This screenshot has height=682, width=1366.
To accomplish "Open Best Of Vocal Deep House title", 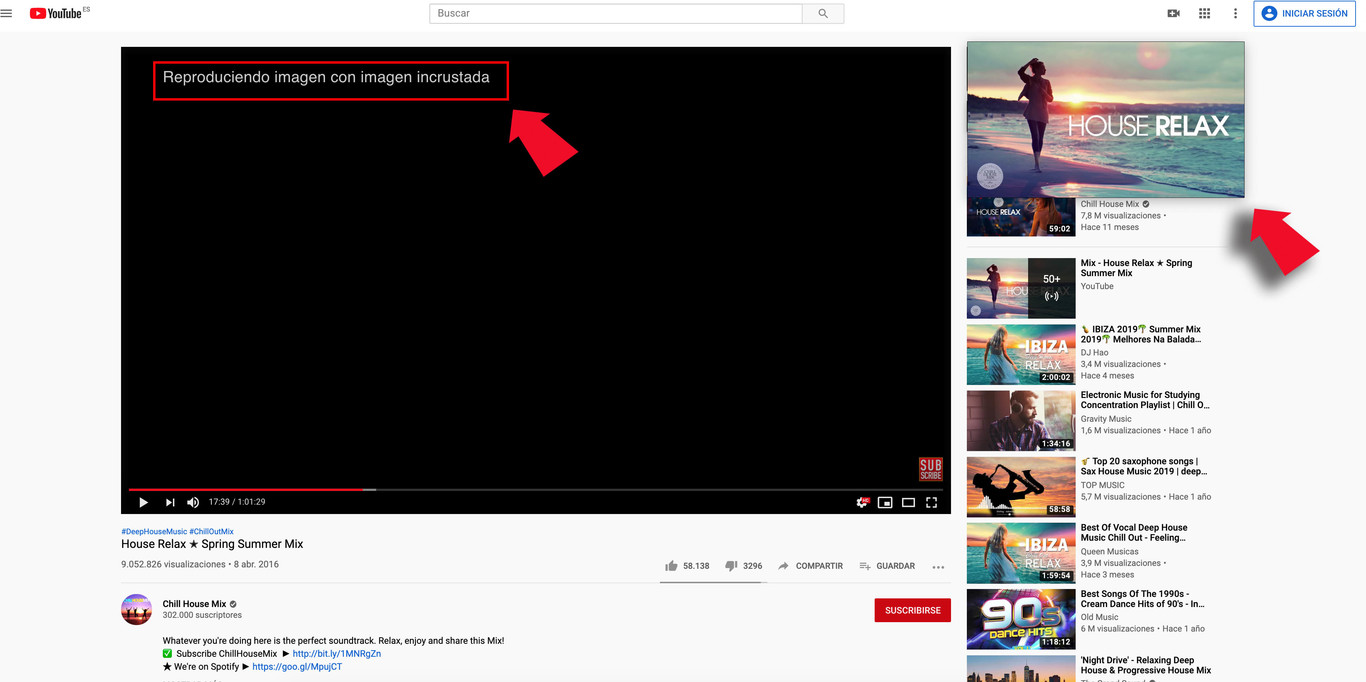I will (1134, 532).
